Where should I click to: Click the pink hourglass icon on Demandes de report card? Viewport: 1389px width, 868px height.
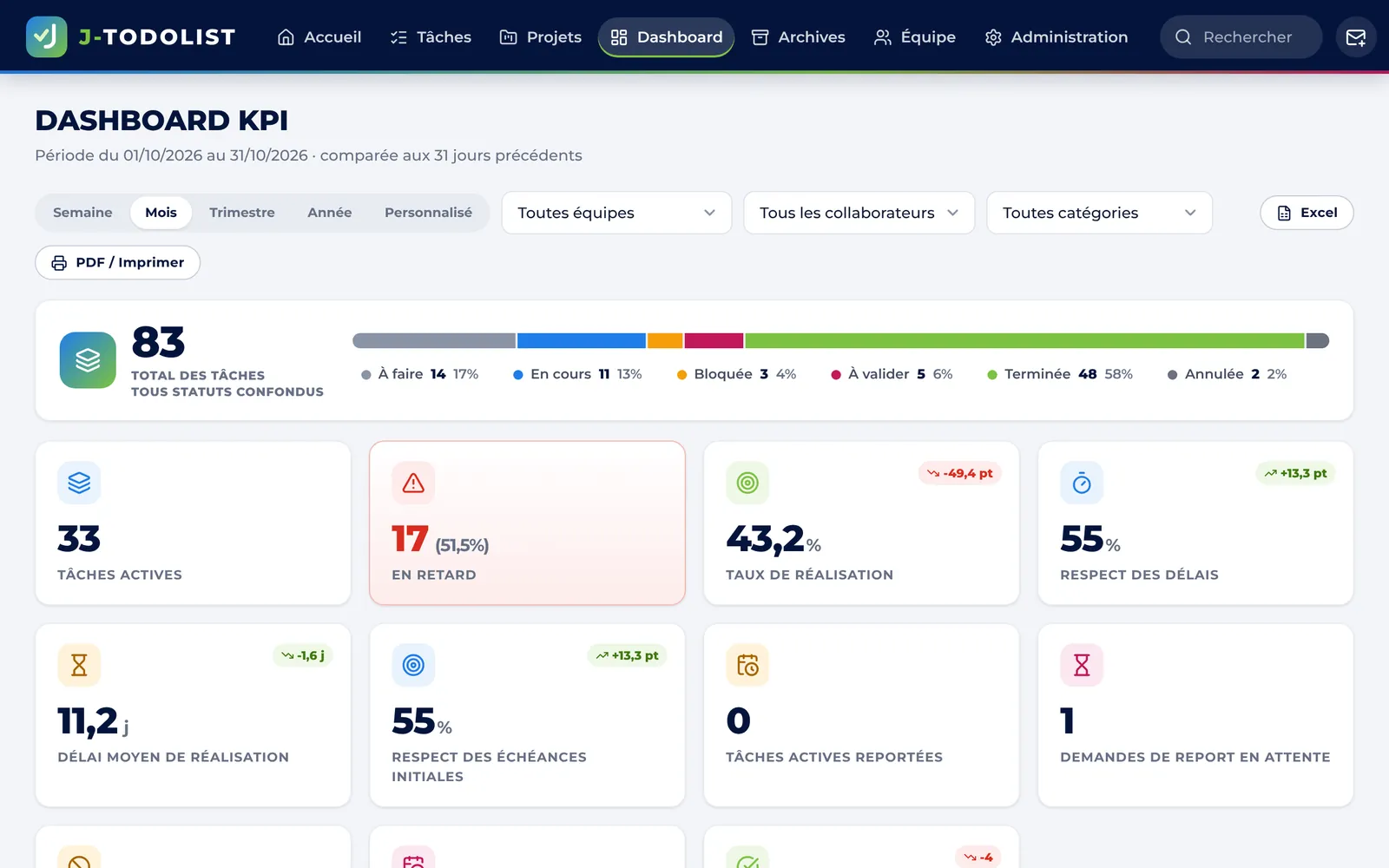(x=1082, y=665)
